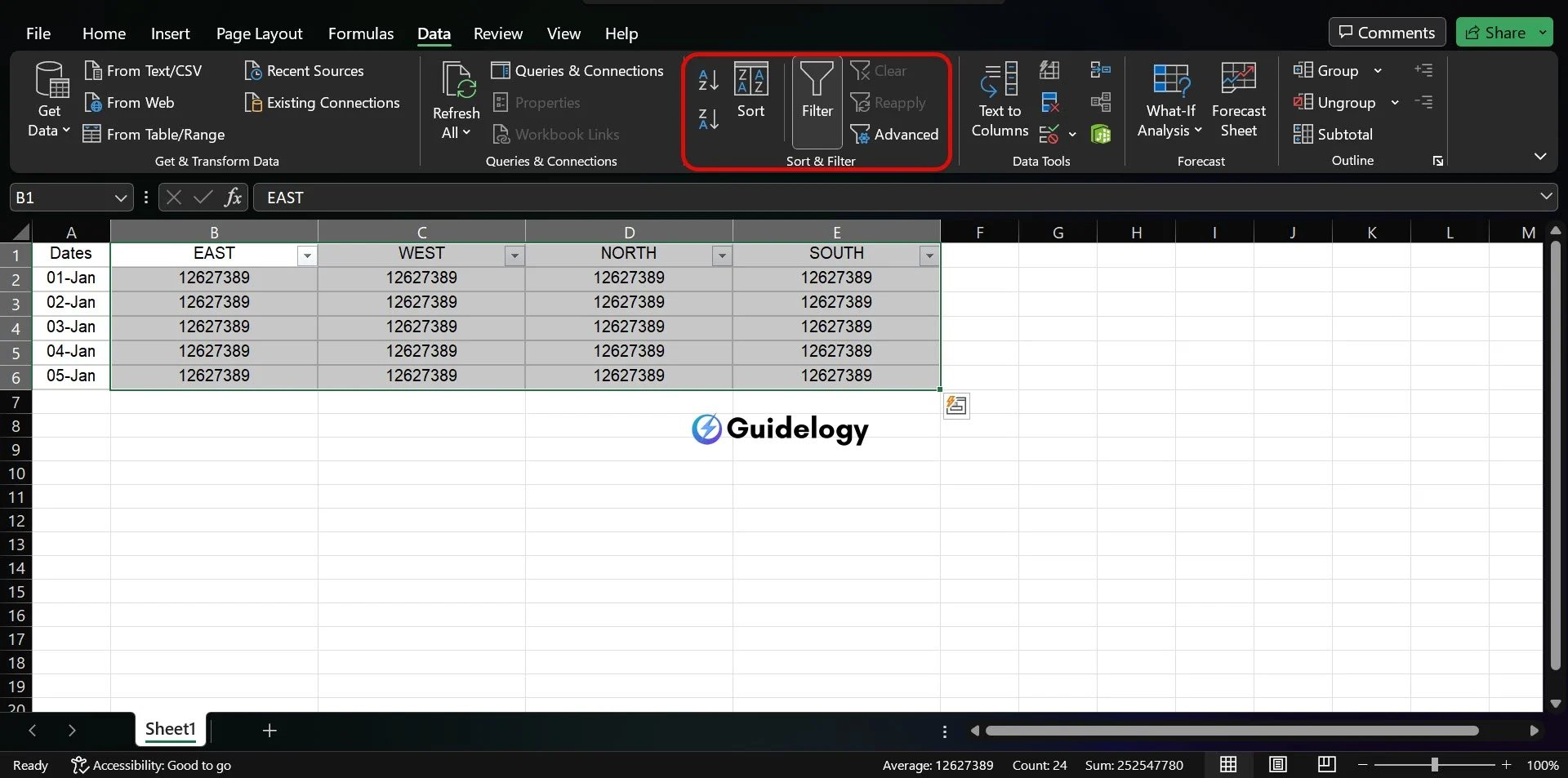
Task: Switch to Page Break Preview
Action: [1327, 765]
